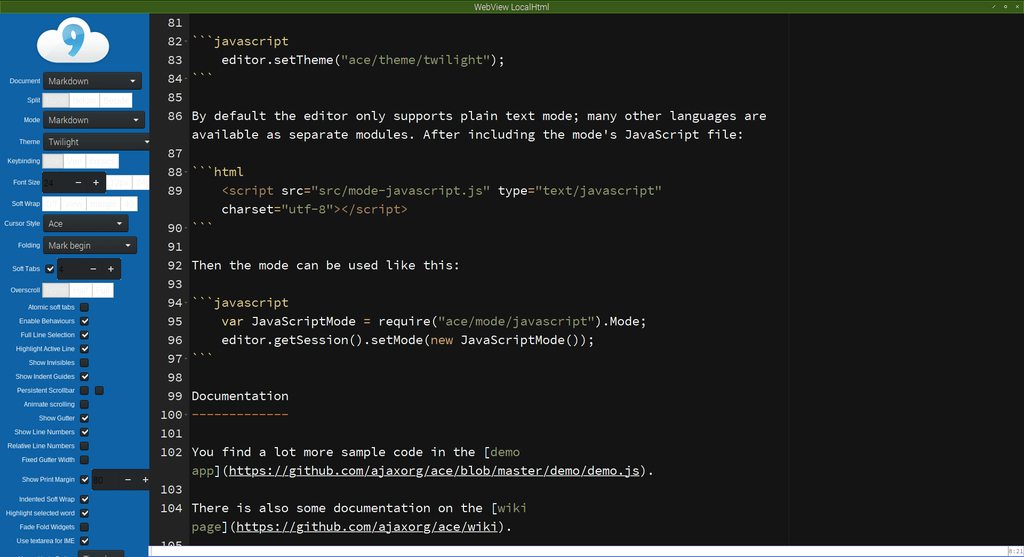Choose the Vim keybinding
Screen dimensions: 1024x557
[x=75, y=161]
